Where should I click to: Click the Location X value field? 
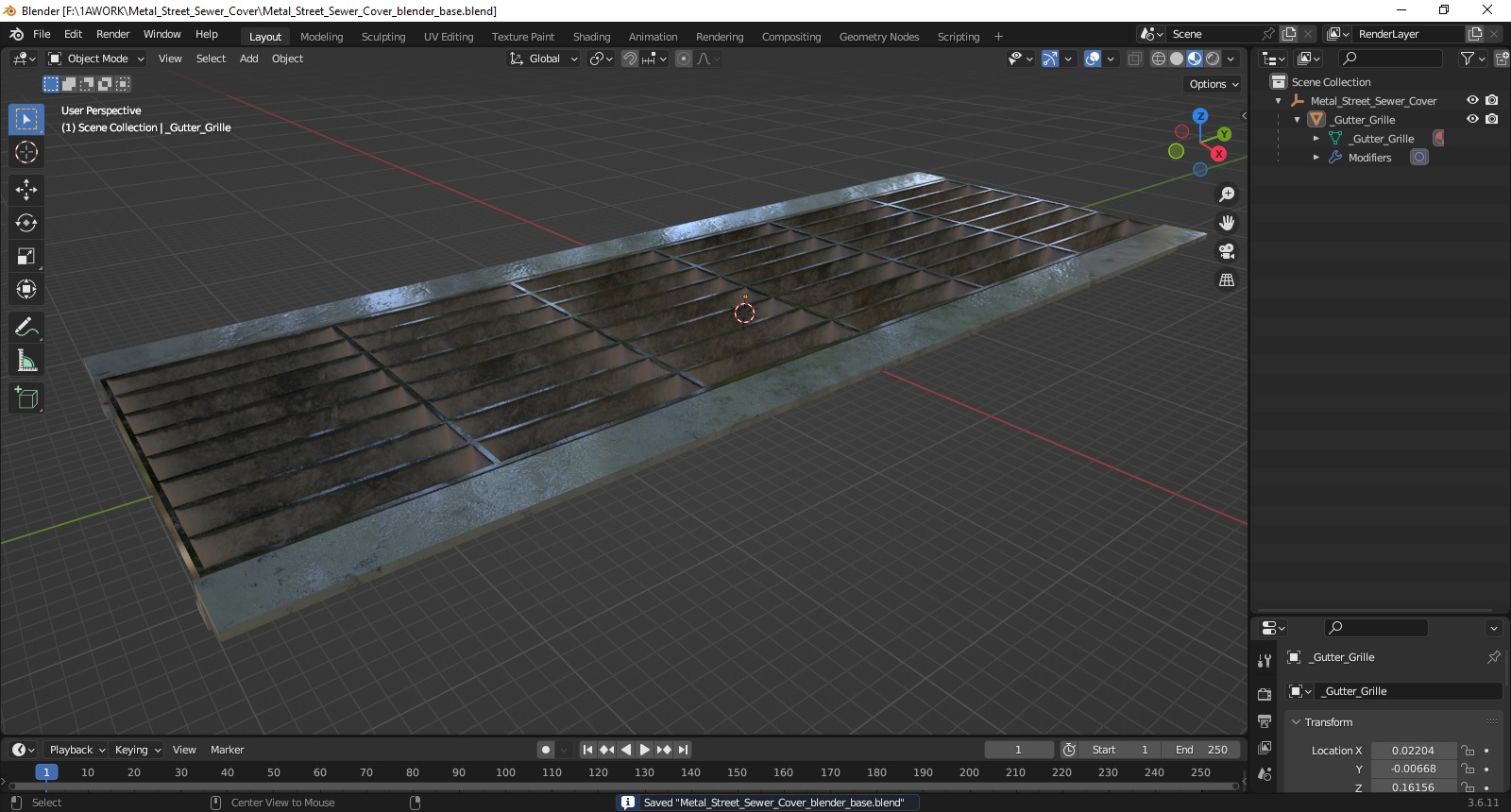1412,751
